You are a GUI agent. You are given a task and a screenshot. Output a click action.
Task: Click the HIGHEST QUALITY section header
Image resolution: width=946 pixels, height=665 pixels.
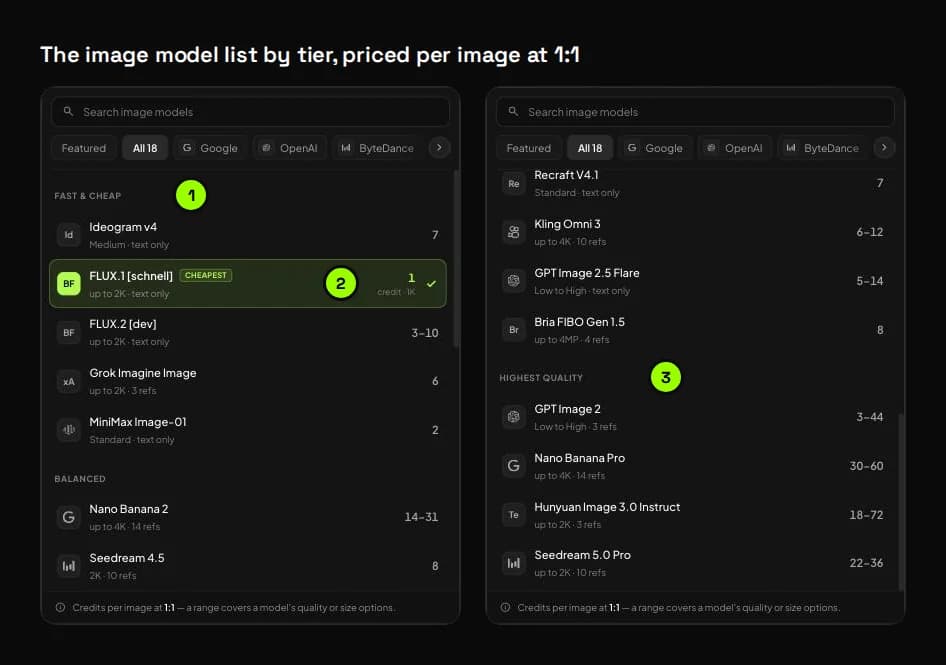point(541,378)
